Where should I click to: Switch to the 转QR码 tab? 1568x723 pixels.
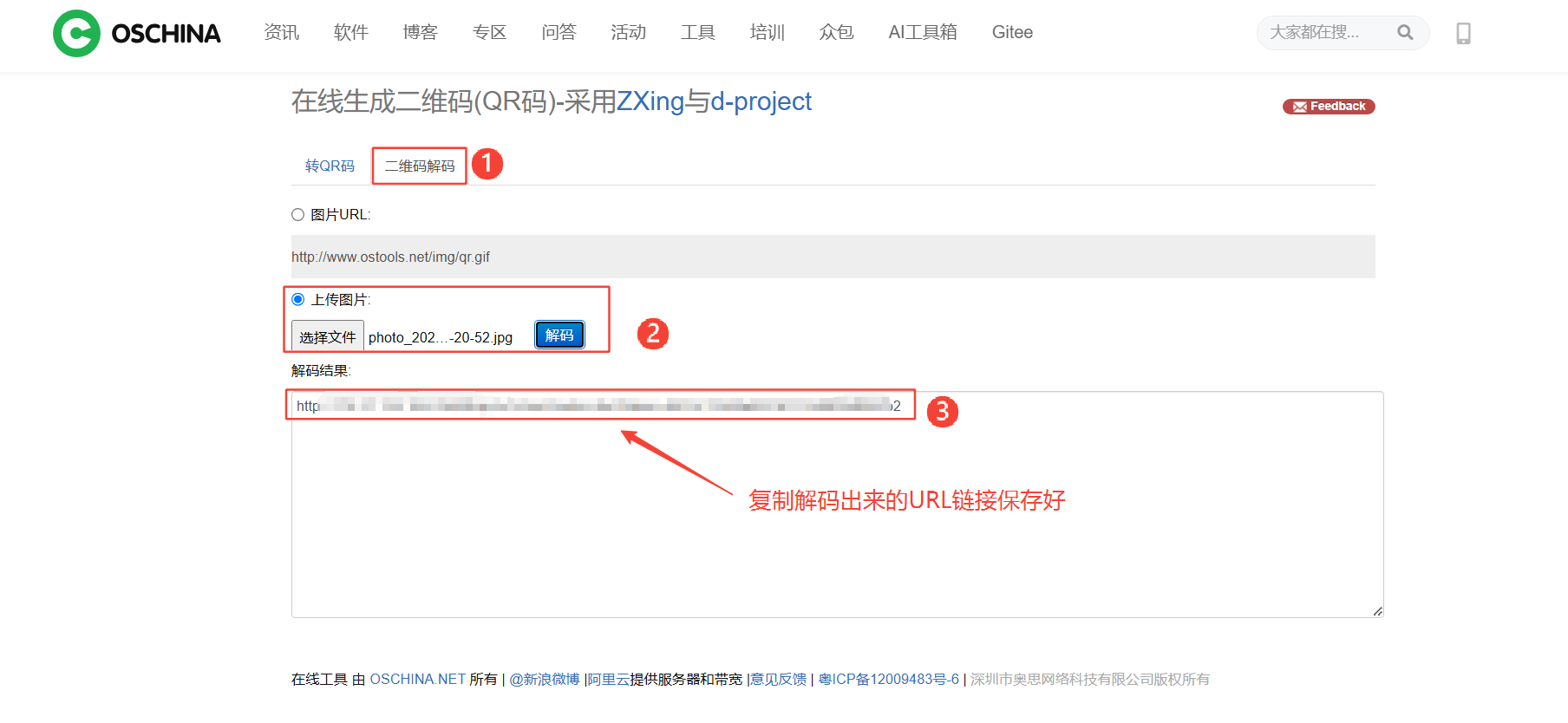tap(330, 166)
